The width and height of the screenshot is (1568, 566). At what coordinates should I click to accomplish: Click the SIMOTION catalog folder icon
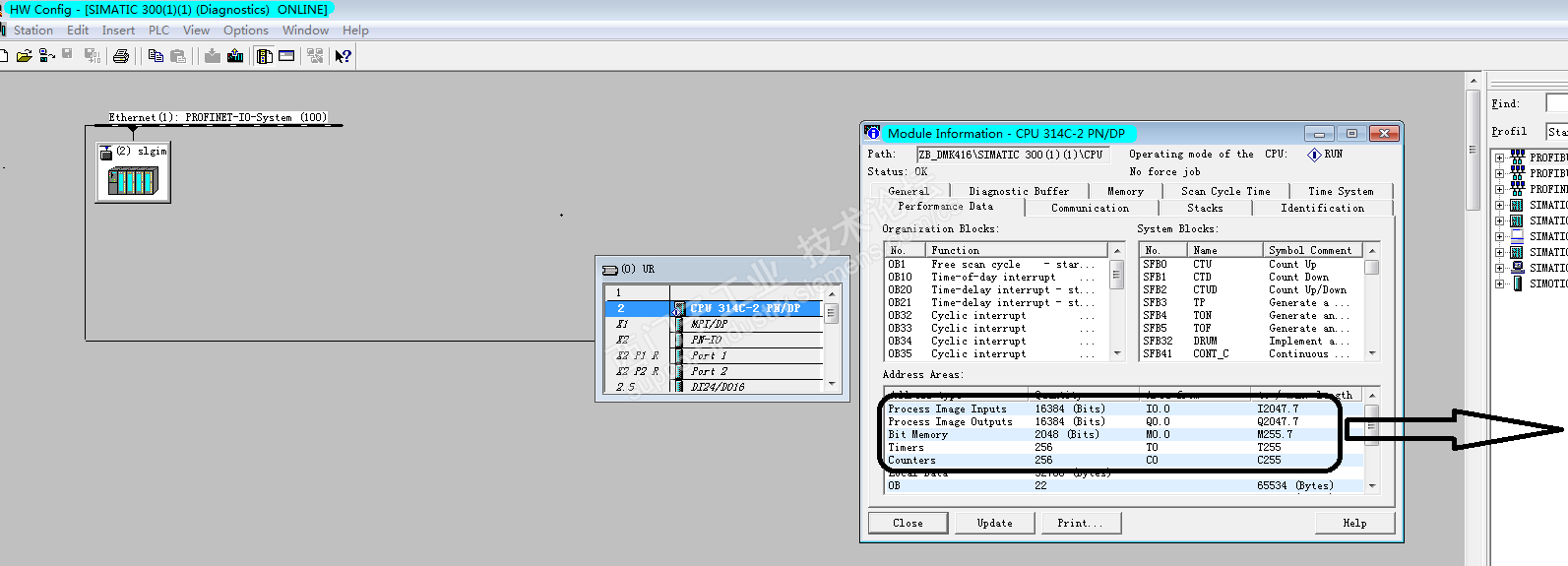click(x=1517, y=283)
